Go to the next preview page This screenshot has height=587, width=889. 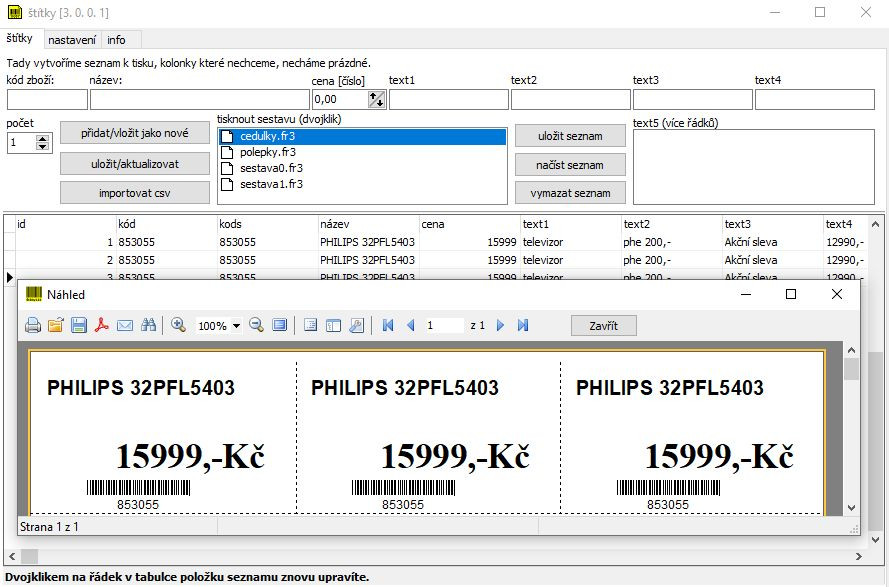click(500, 325)
